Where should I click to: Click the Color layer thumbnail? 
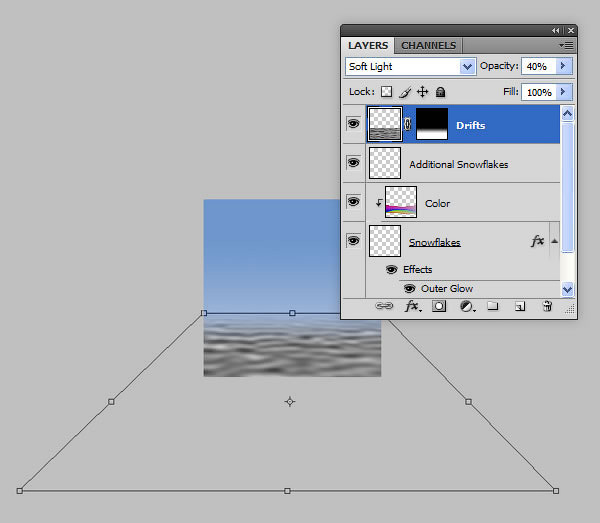(x=401, y=202)
